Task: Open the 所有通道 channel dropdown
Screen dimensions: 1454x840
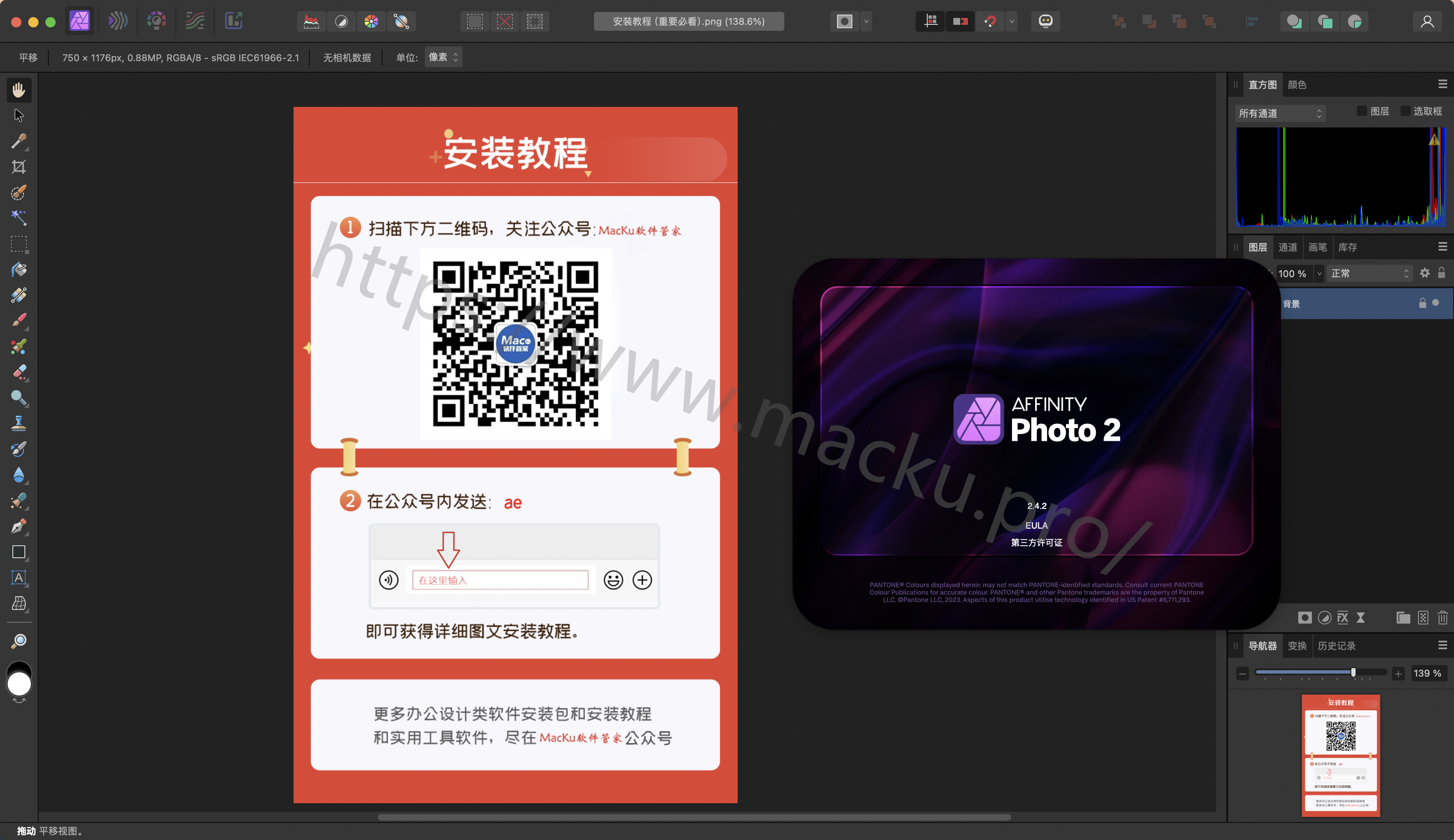Action: coord(1280,113)
